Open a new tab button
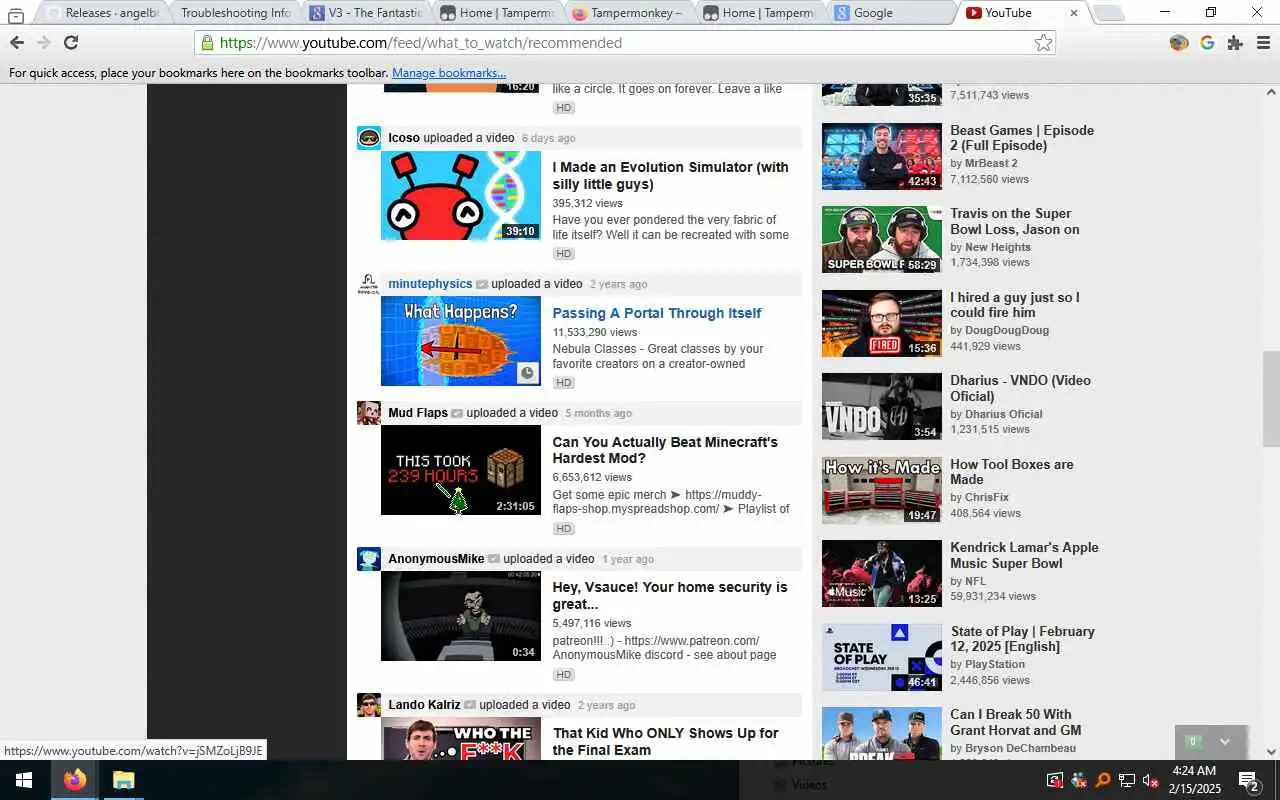Viewport: 1280px width, 800px height. (1108, 13)
